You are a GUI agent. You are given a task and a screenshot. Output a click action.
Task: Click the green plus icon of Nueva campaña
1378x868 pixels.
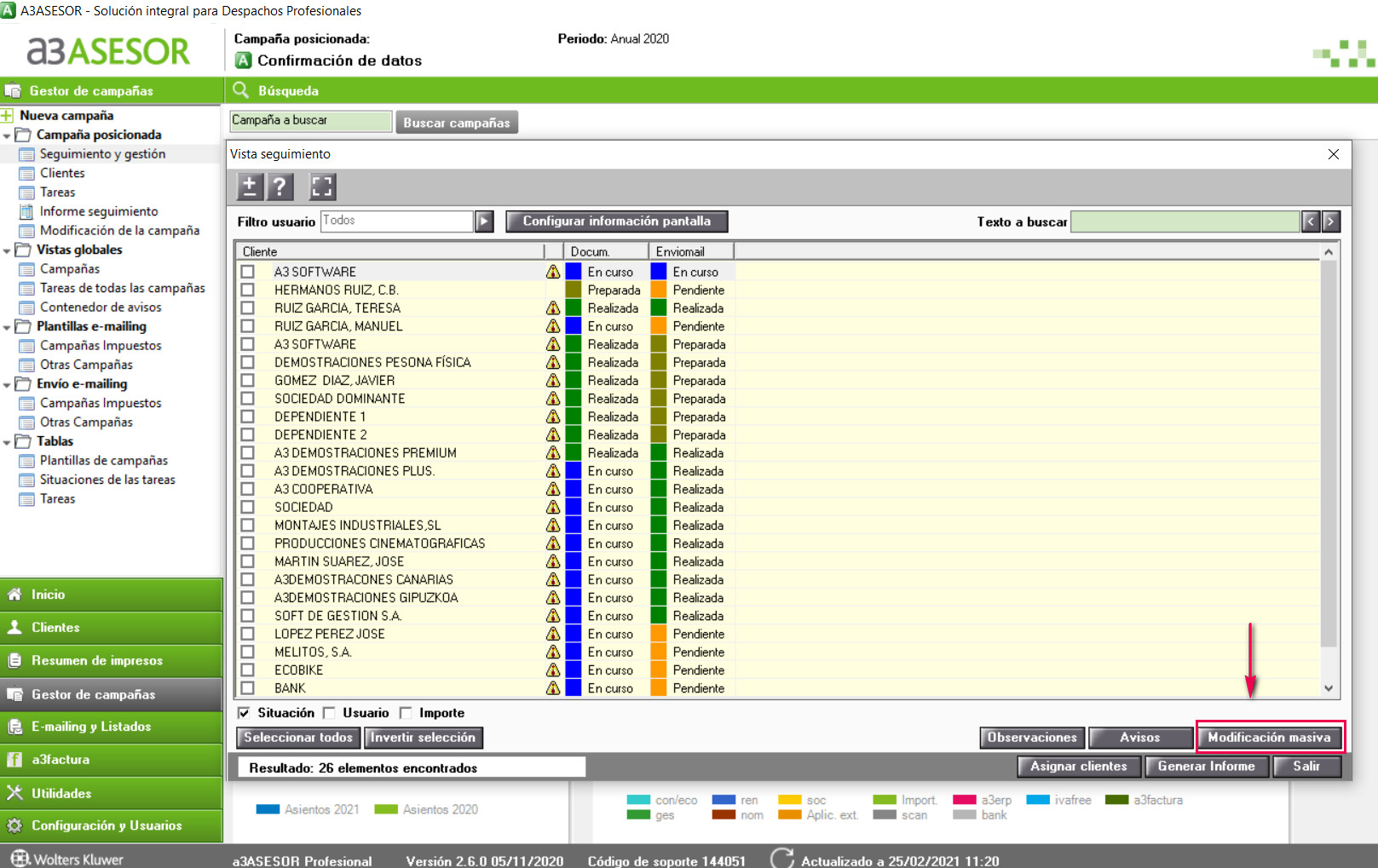tap(7, 116)
